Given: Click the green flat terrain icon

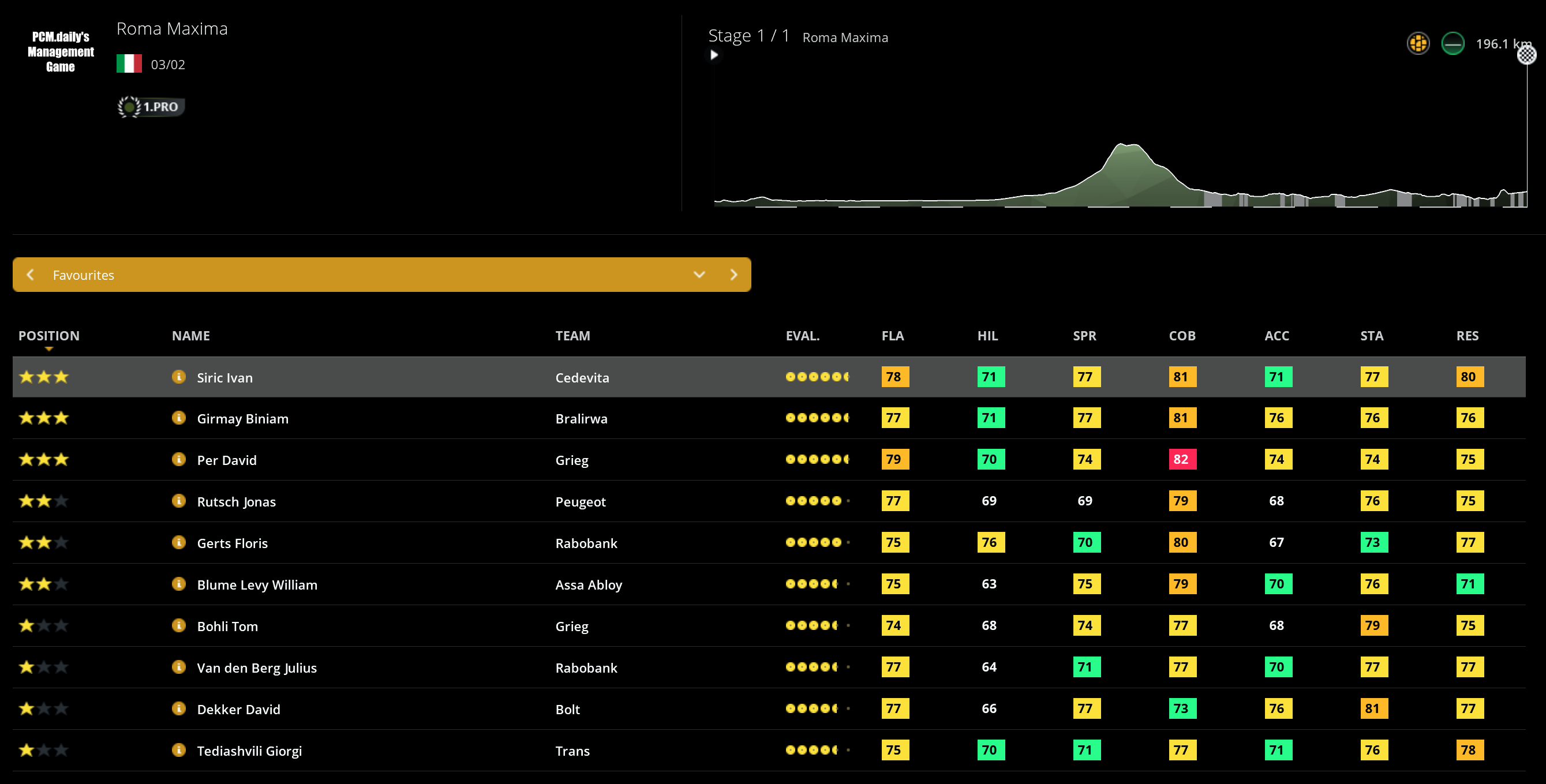Looking at the screenshot, I should pos(1453,43).
